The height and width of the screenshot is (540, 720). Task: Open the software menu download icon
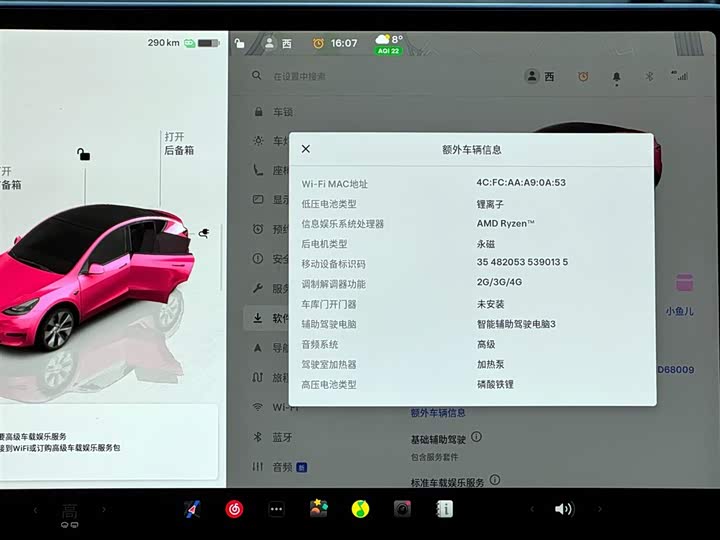(258, 317)
